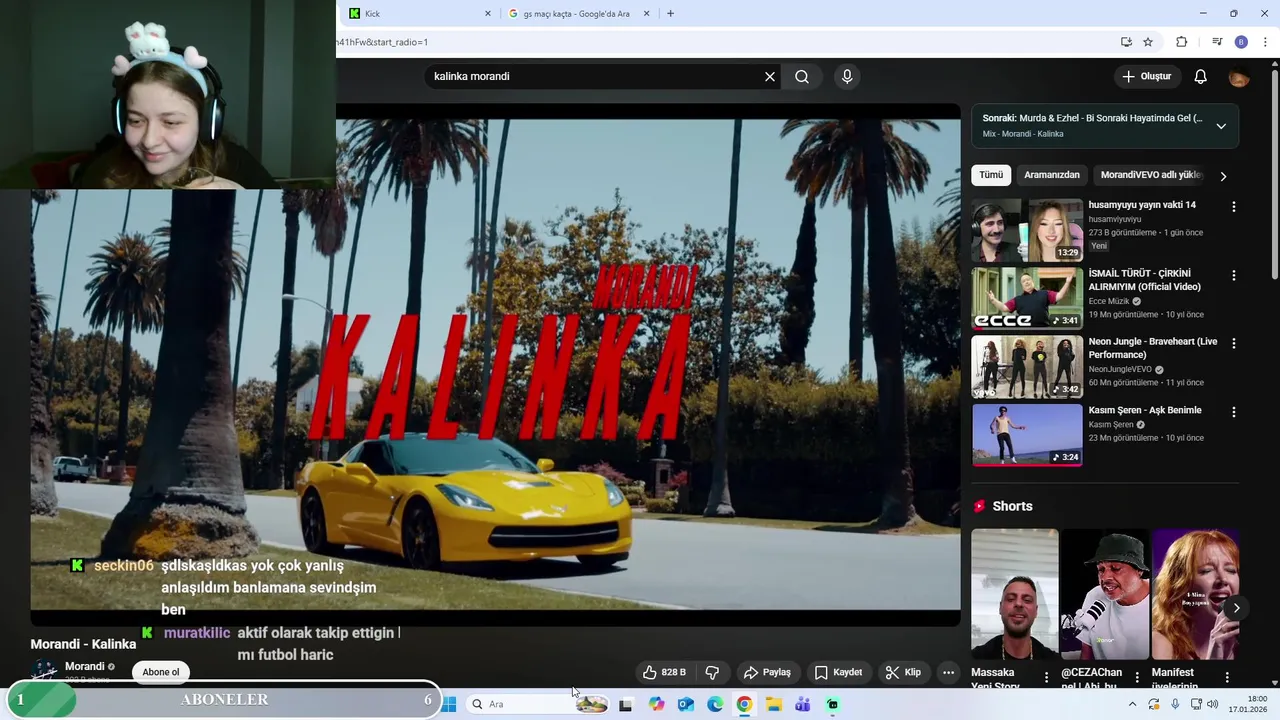Viewport: 1280px width, 720px height.
Task: Show more filter chips with right arrow
Action: point(1223,176)
